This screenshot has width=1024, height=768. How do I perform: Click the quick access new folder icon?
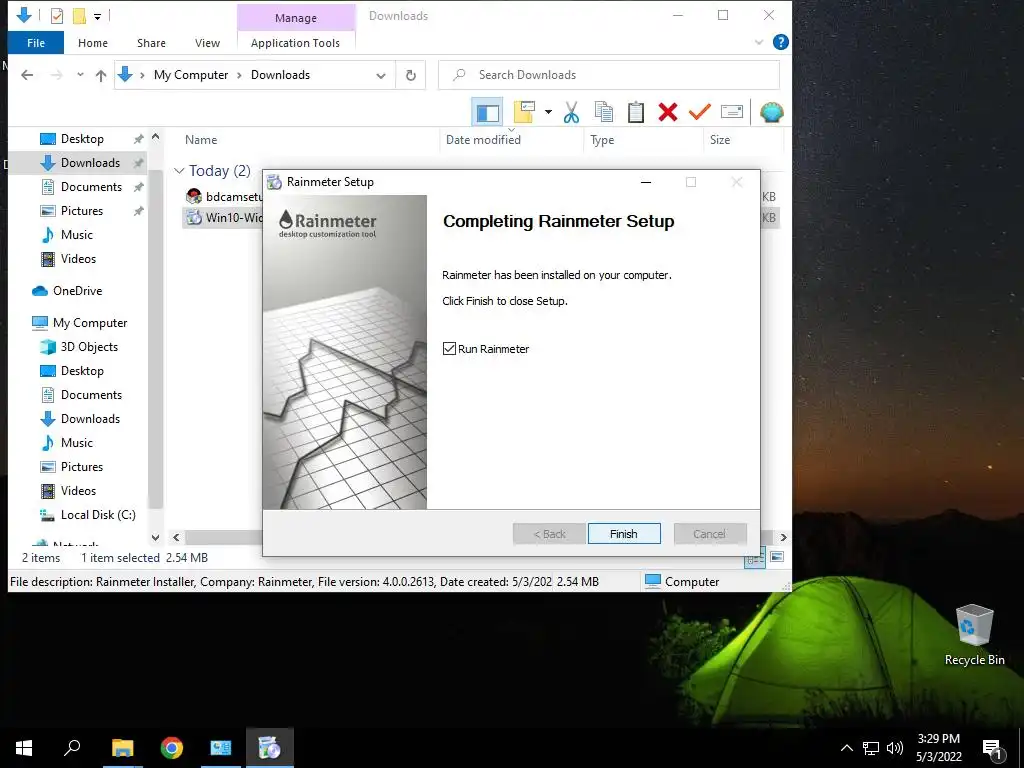pos(79,16)
